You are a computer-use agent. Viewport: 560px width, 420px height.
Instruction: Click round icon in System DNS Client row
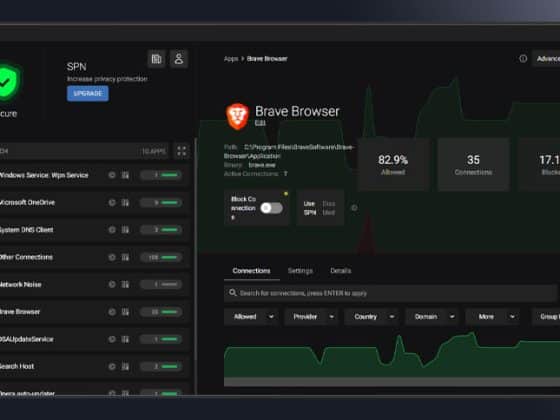112,230
